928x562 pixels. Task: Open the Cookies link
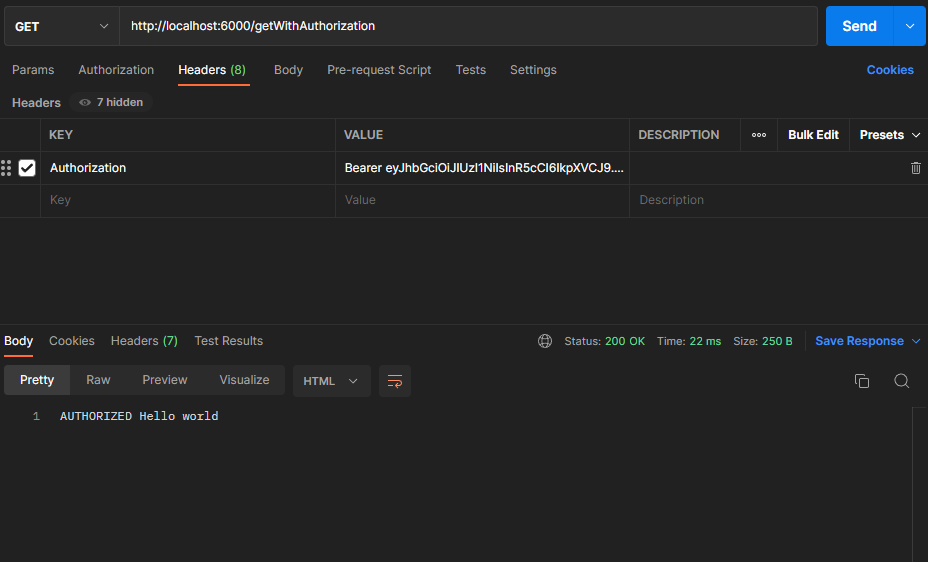point(890,70)
